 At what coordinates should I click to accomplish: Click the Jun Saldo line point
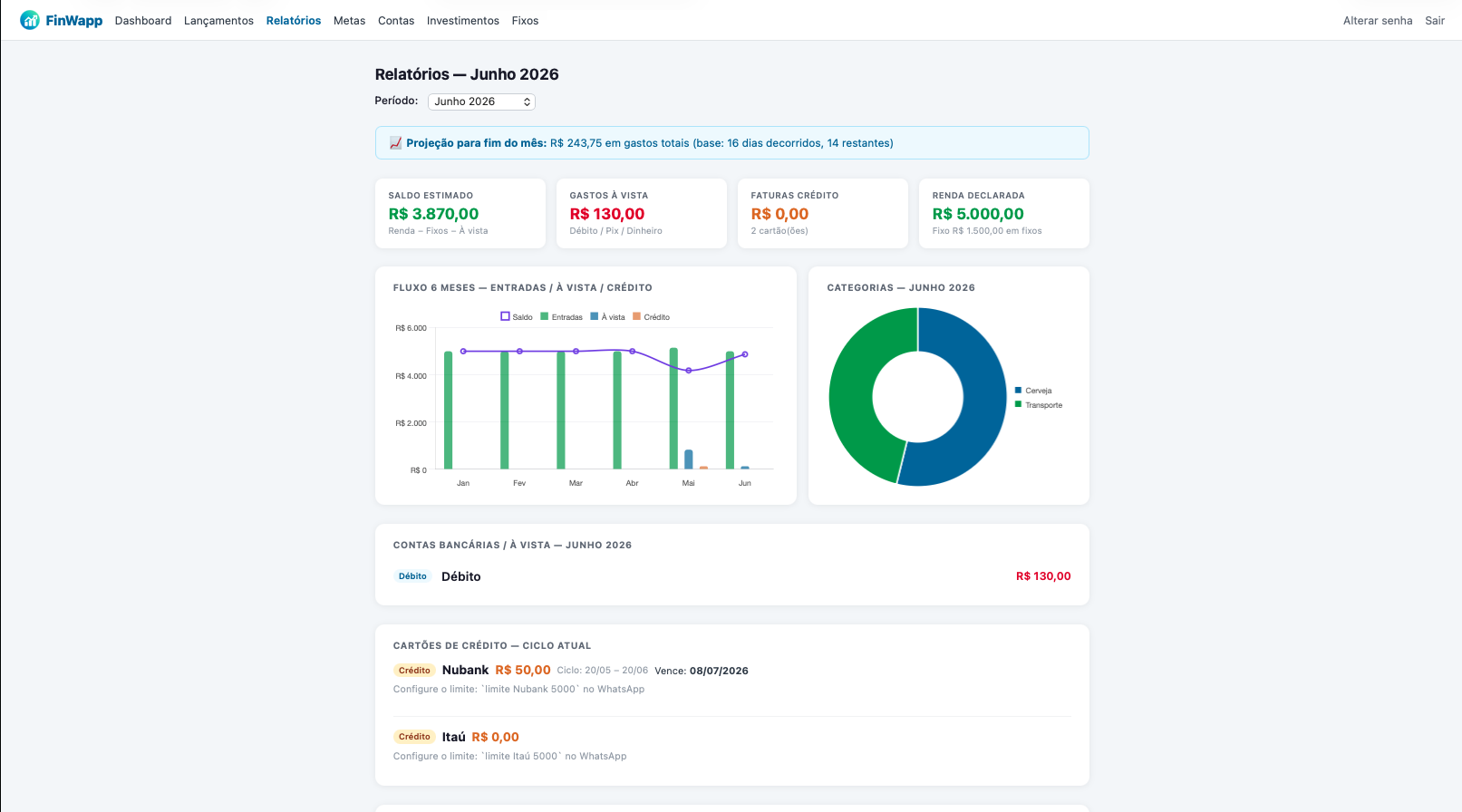point(745,354)
